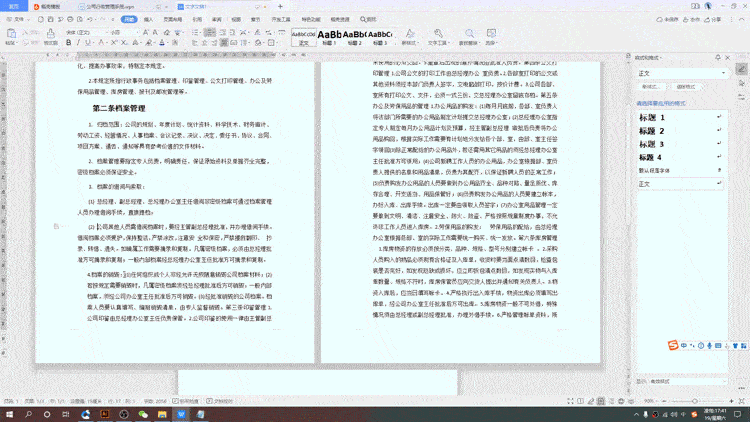The height and width of the screenshot is (422, 750).
Task: Increase font size with the larger A icon
Action: point(146,33)
